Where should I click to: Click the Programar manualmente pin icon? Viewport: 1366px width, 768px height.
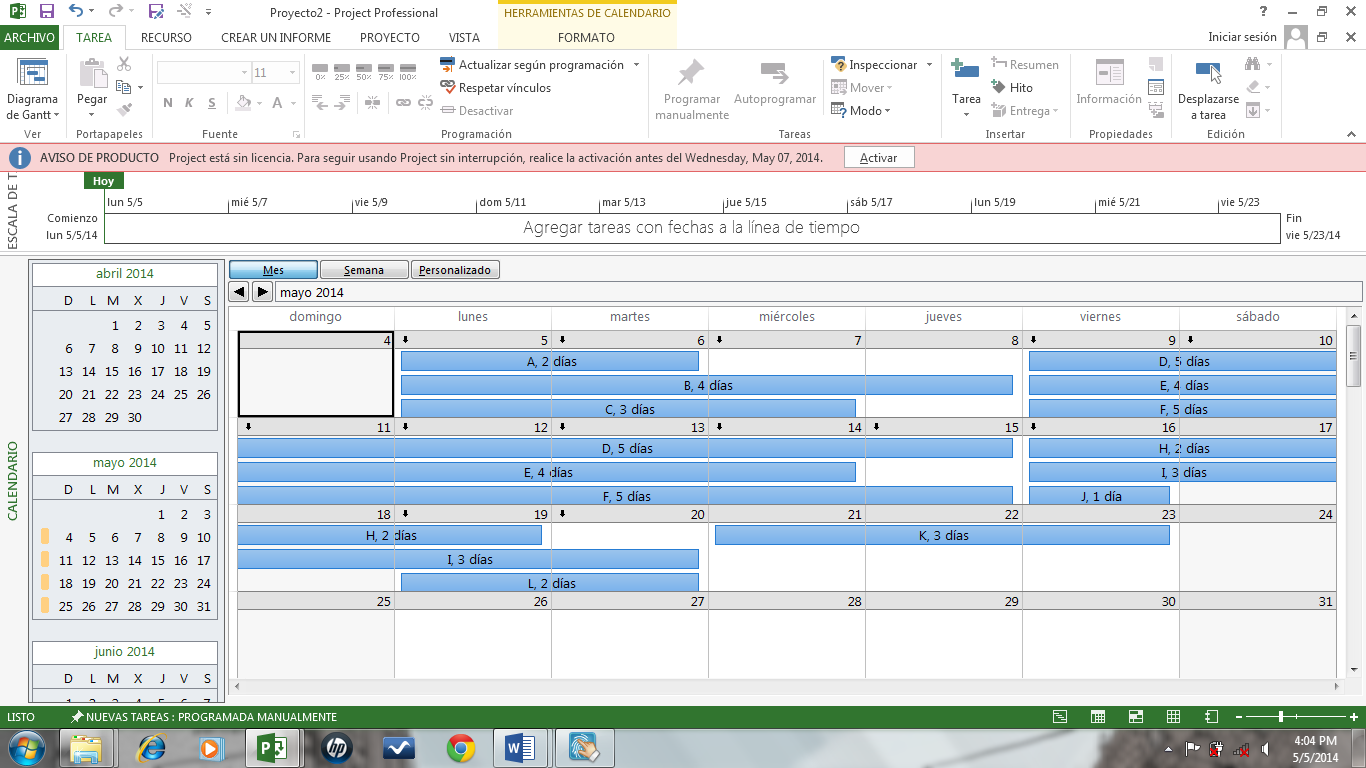pyautogui.click(x=691, y=74)
